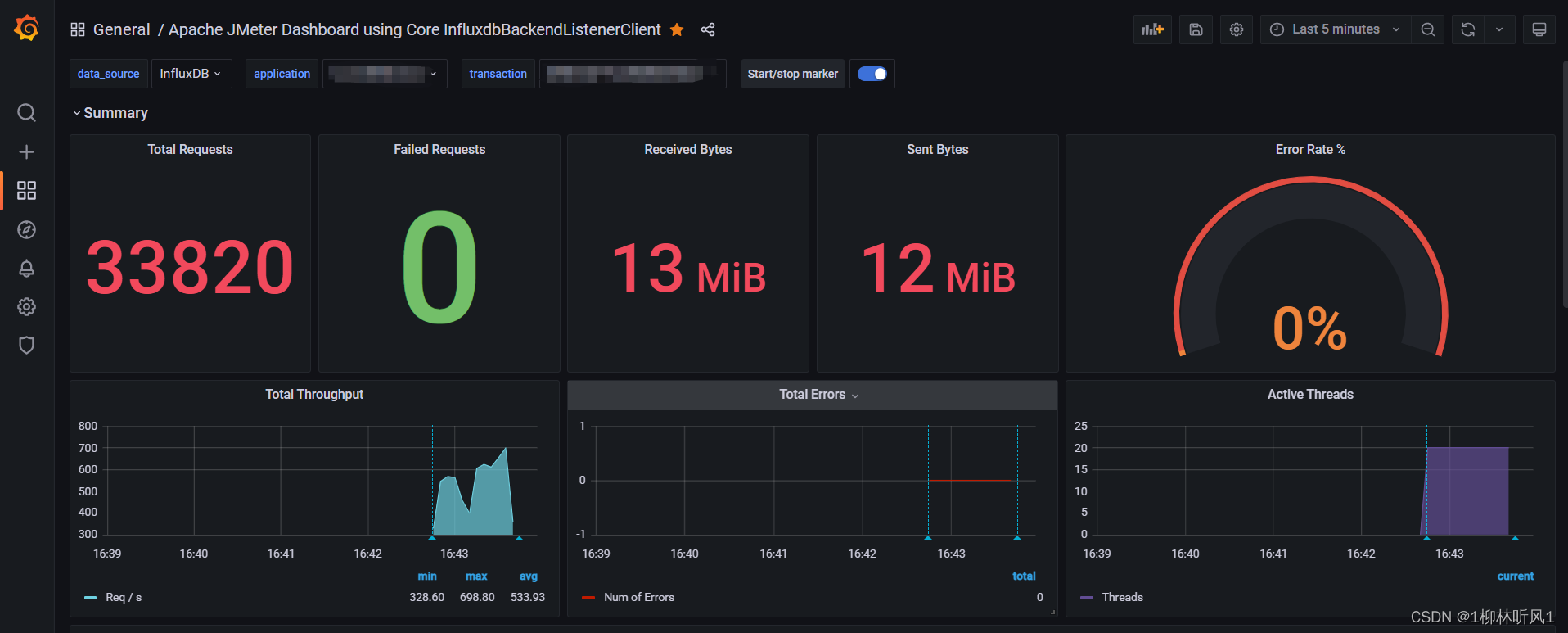
Task: Open the Grafana home logo
Action: pos(26,28)
